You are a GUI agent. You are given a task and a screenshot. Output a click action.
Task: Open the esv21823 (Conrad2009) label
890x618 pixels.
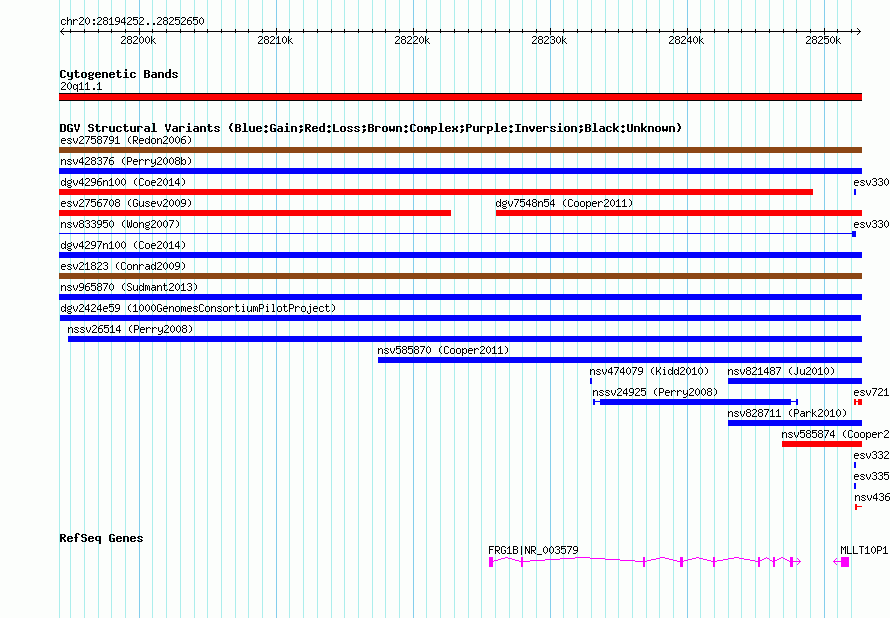[x=123, y=266]
